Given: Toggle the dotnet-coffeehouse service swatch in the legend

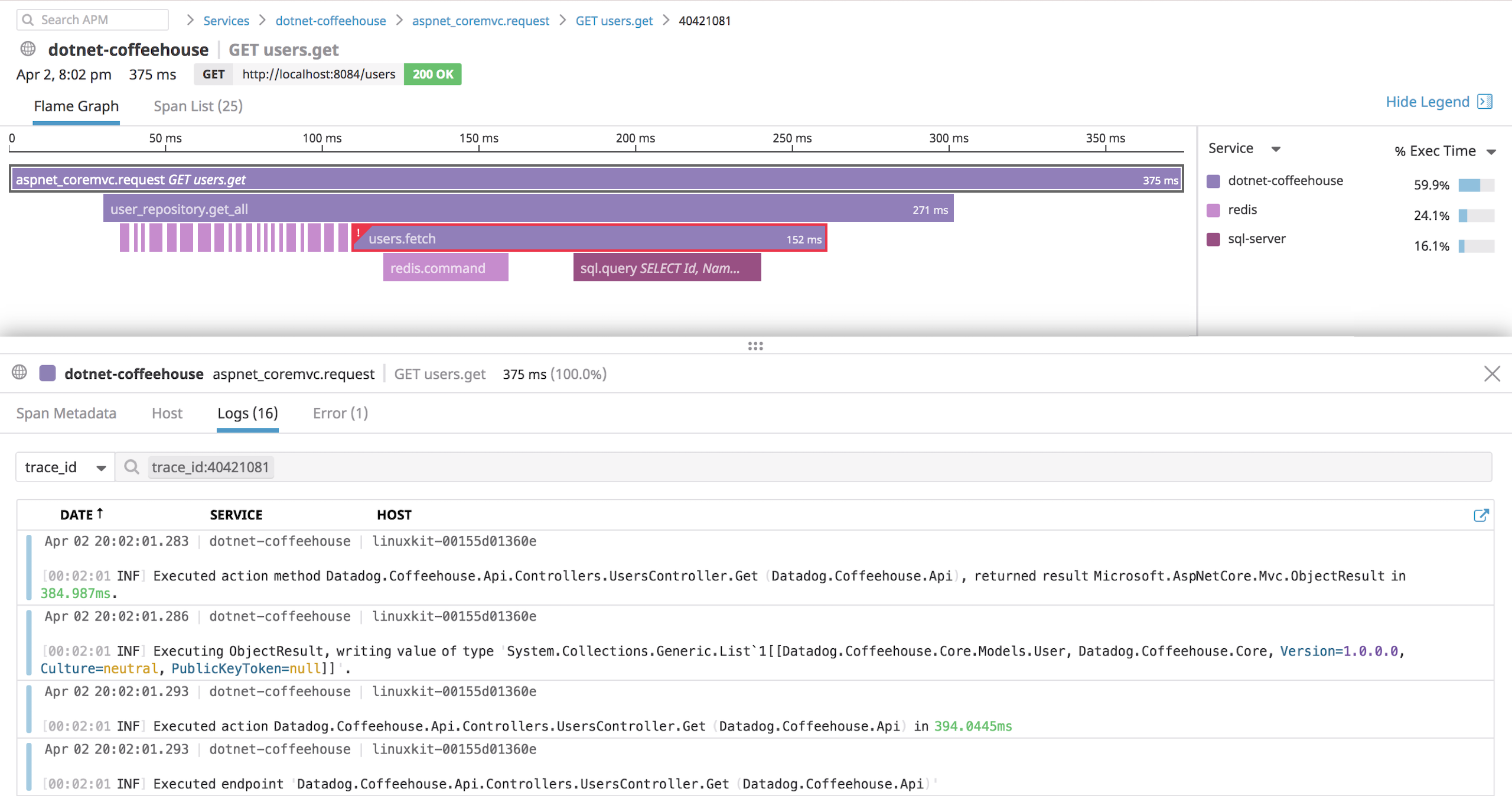Looking at the screenshot, I should click(1214, 180).
